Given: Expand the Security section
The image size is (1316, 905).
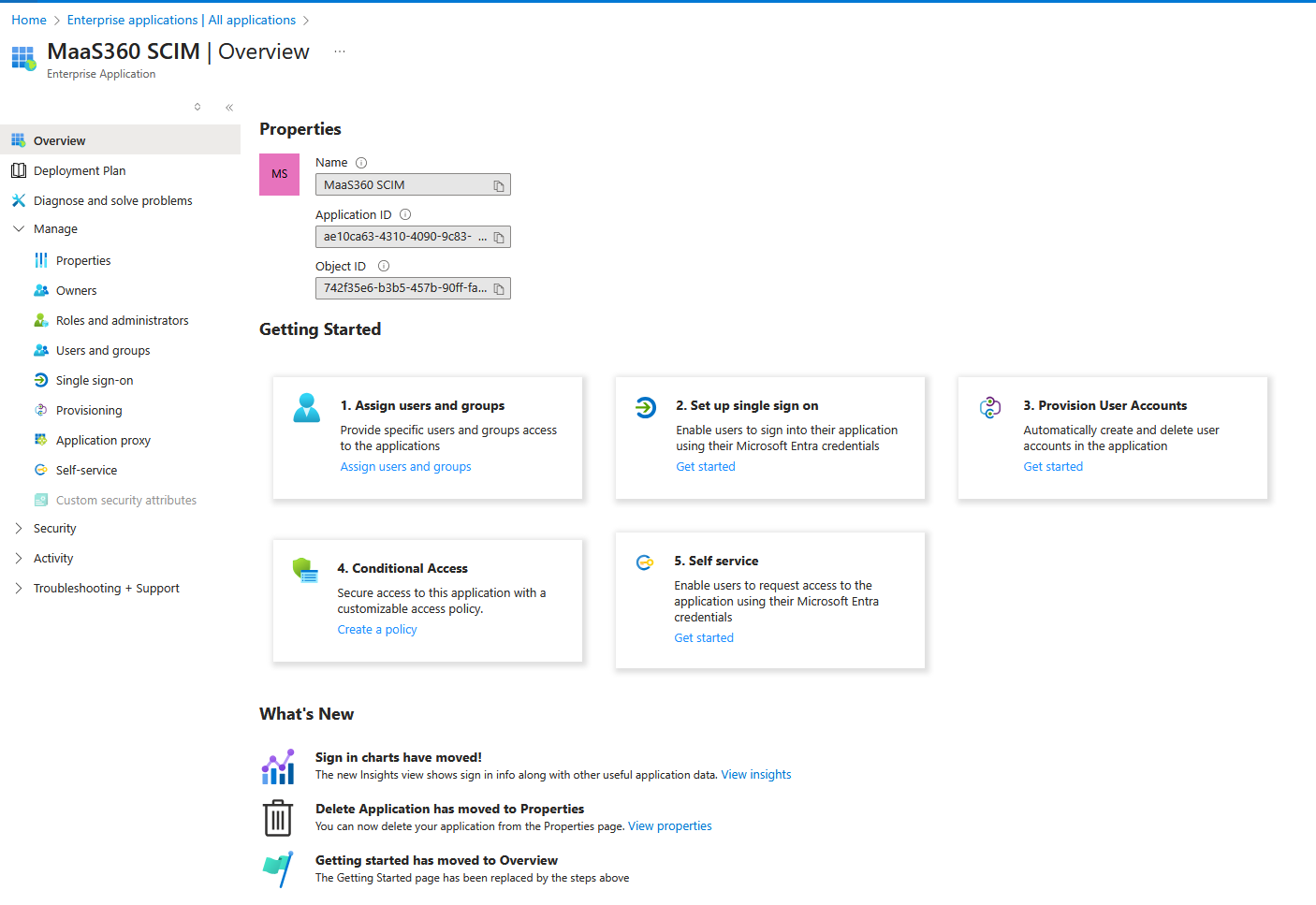Looking at the screenshot, I should pos(19,529).
